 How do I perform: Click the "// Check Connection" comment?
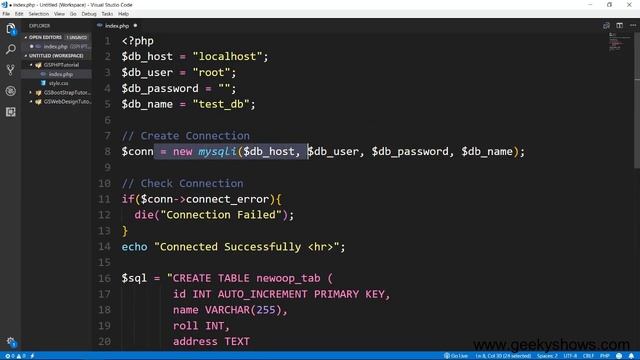[182, 183]
